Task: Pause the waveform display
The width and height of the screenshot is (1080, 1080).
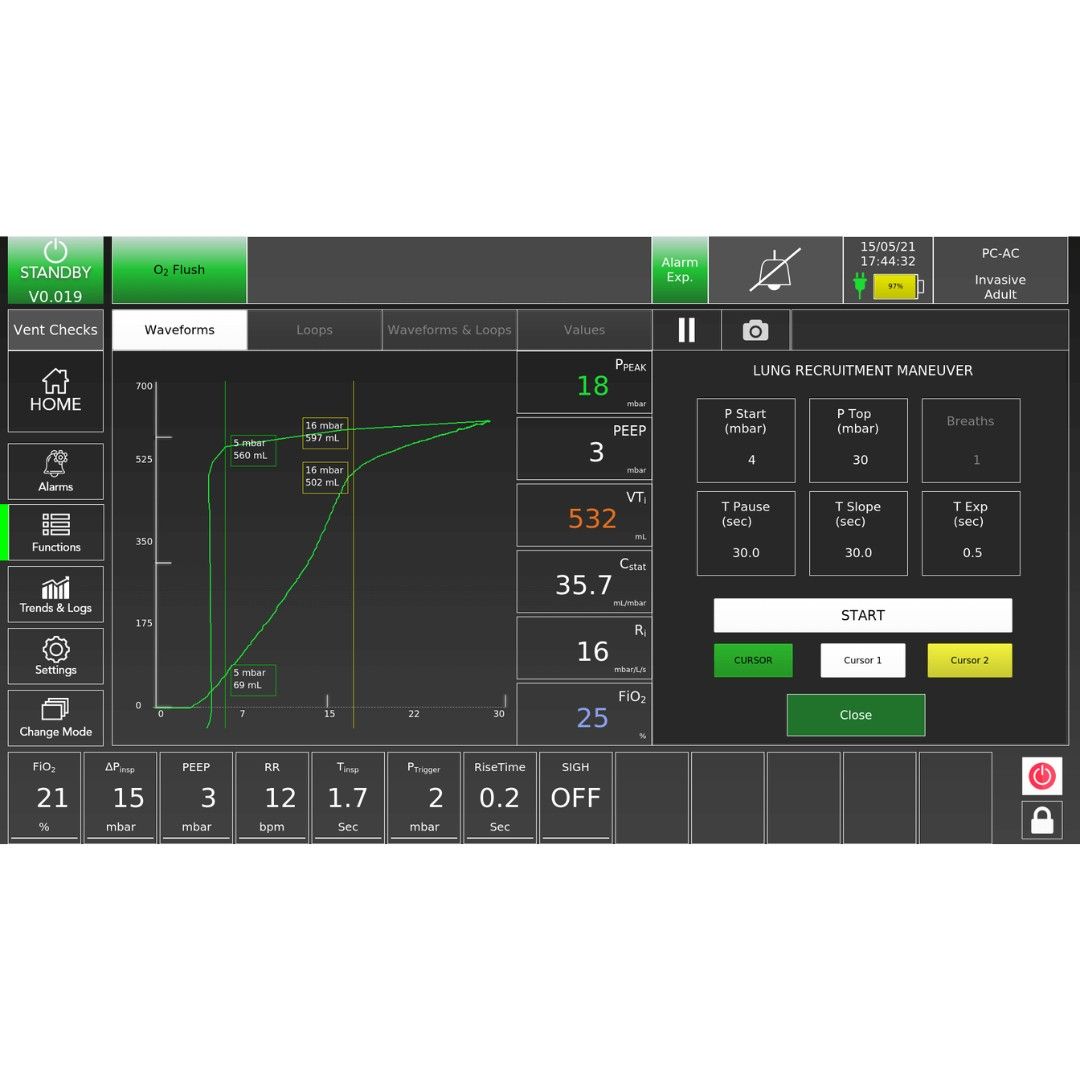Action: [686, 330]
